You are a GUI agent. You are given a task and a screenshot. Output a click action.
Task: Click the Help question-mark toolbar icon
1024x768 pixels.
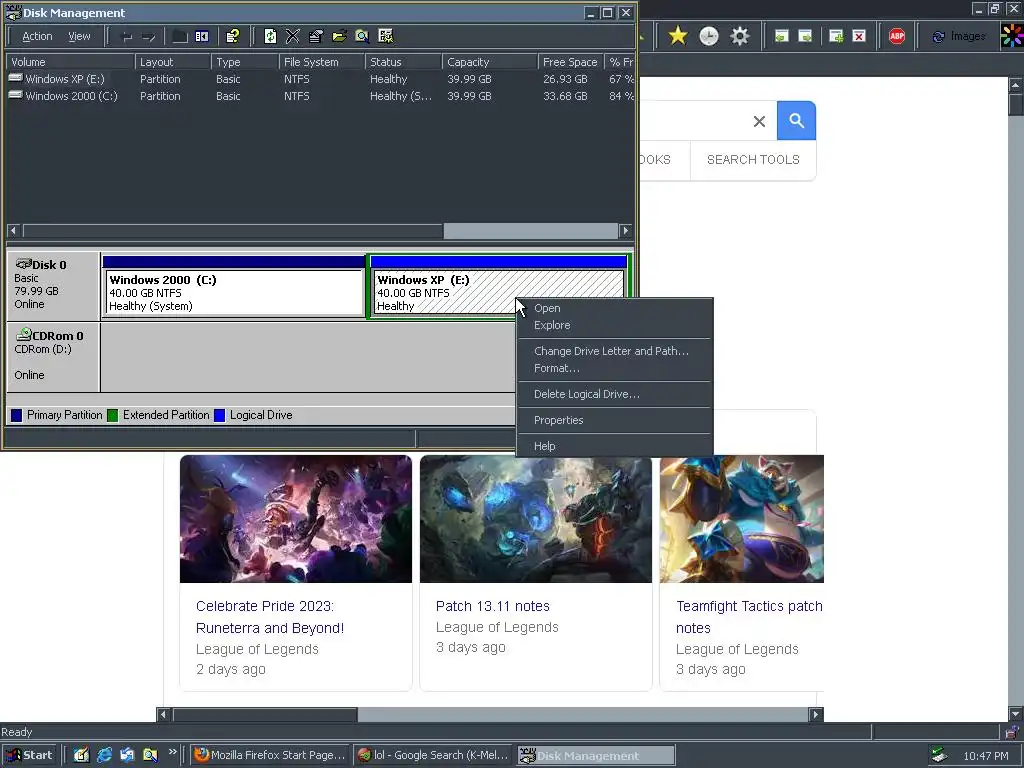(x=232, y=37)
